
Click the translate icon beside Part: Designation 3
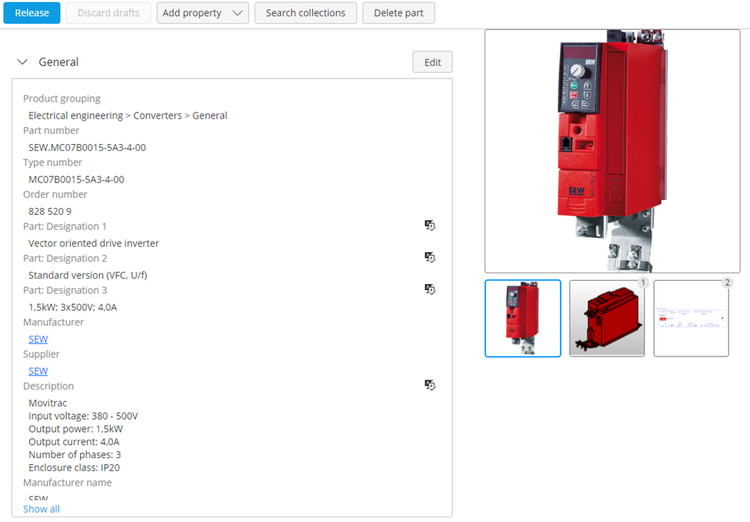coord(430,289)
